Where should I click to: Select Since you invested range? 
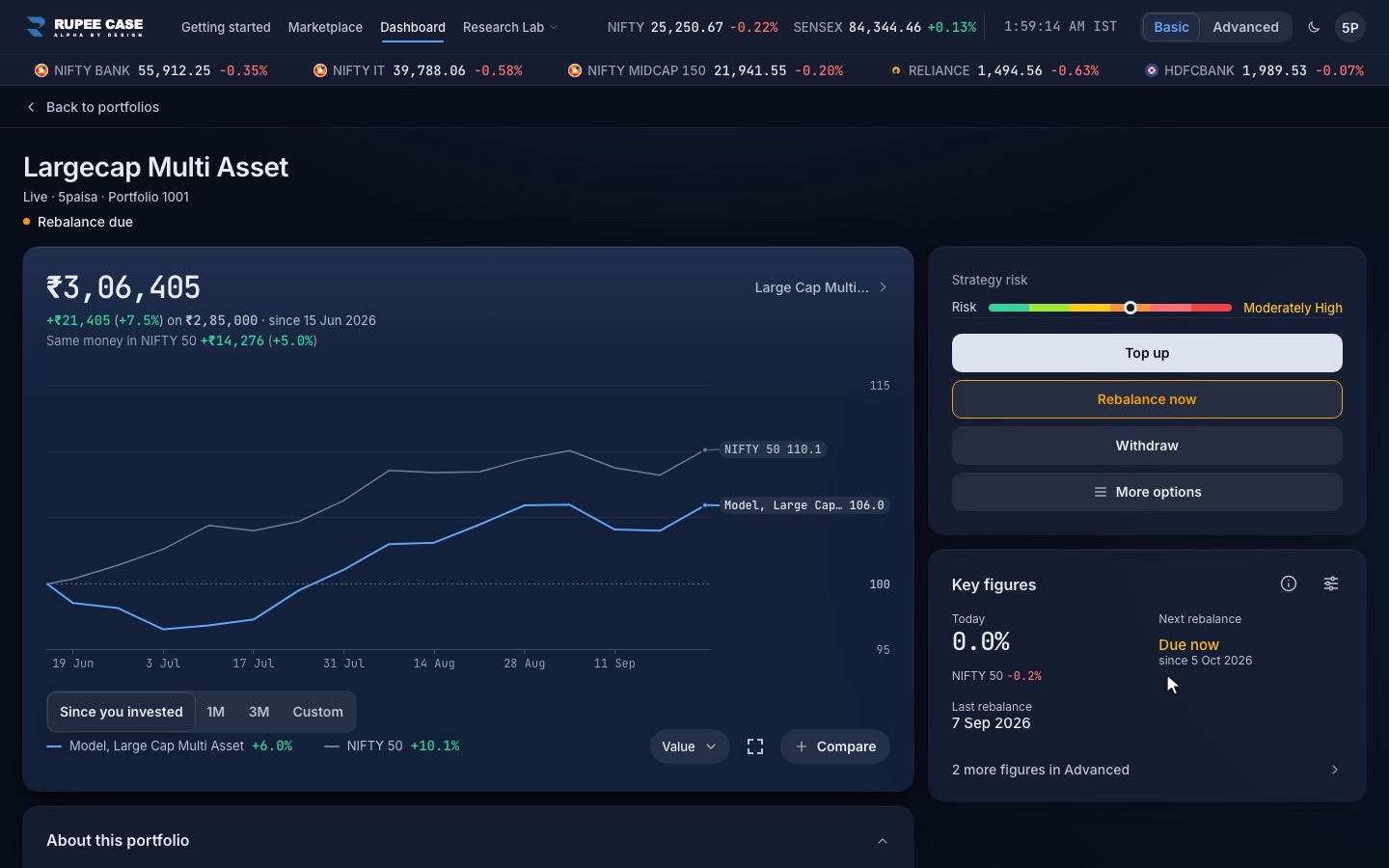(x=122, y=712)
